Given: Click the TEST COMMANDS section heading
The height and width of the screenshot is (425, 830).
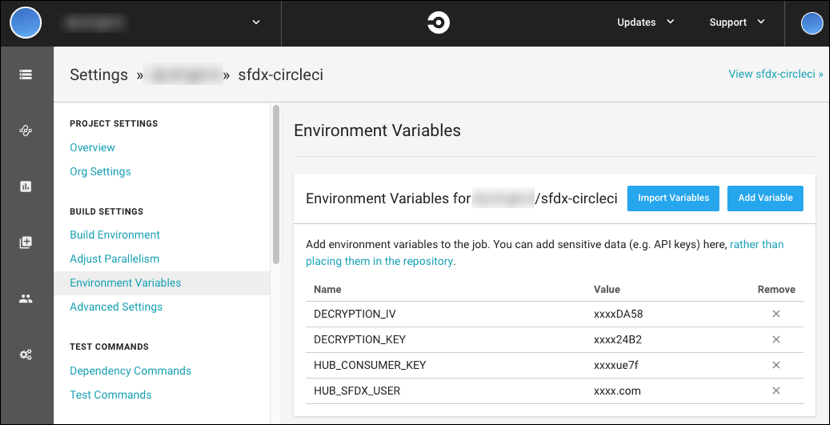Looking at the screenshot, I should coord(109,347).
